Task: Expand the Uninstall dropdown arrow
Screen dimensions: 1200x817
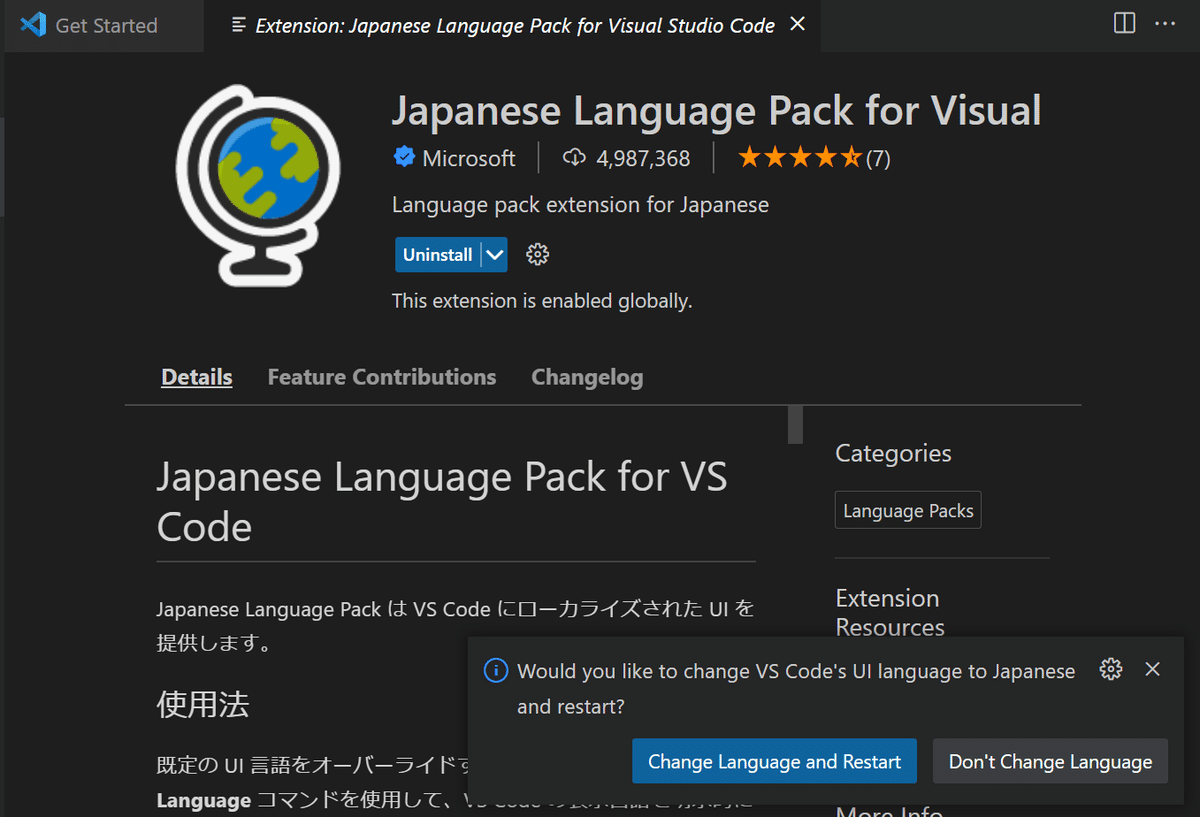Action: (x=494, y=255)
